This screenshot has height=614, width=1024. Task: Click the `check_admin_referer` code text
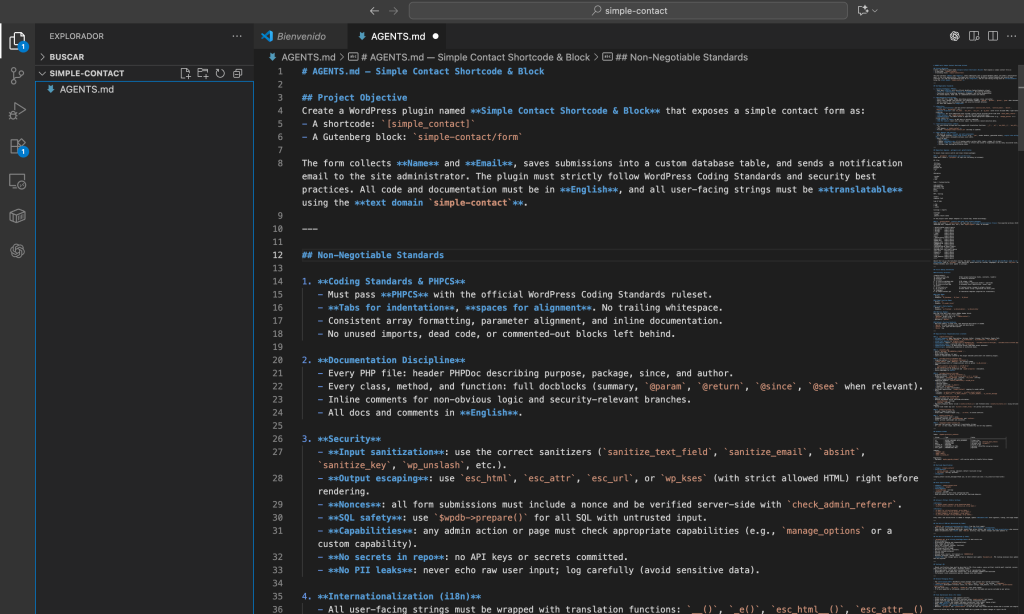point(844,505)
